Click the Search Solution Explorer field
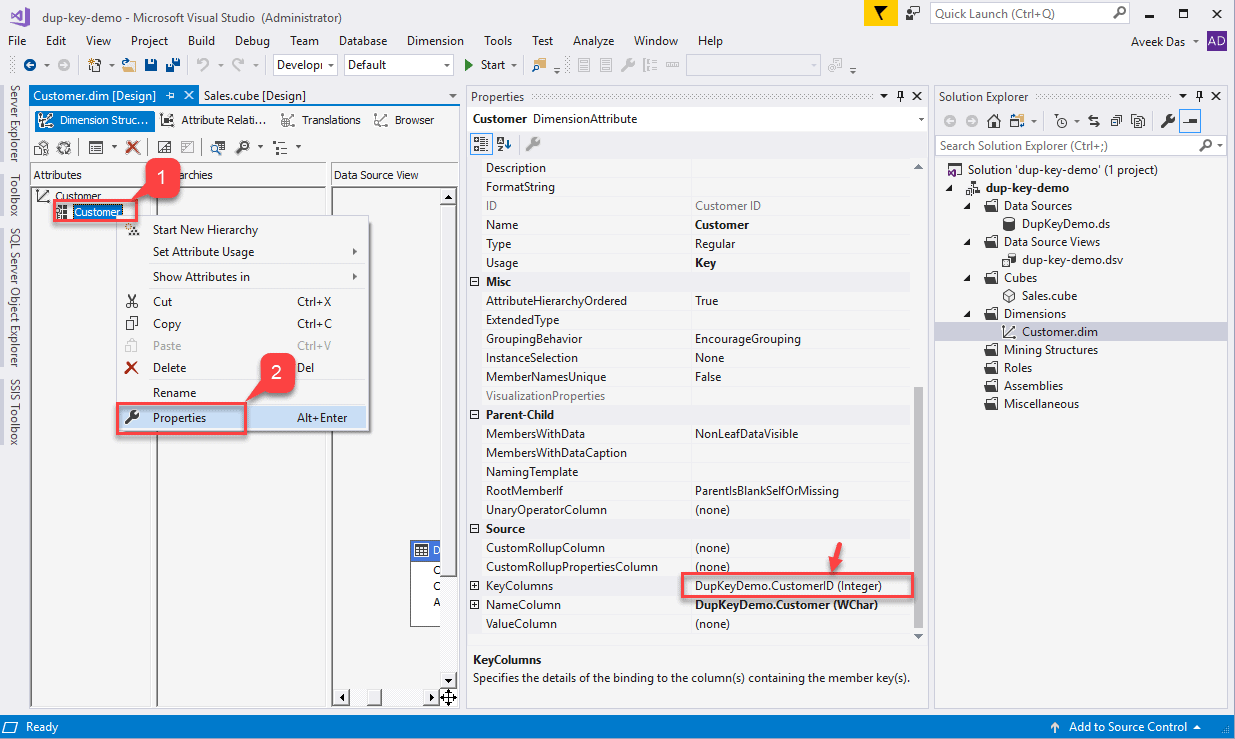Screen dimensions: 1235x739 pos(1080,146)
